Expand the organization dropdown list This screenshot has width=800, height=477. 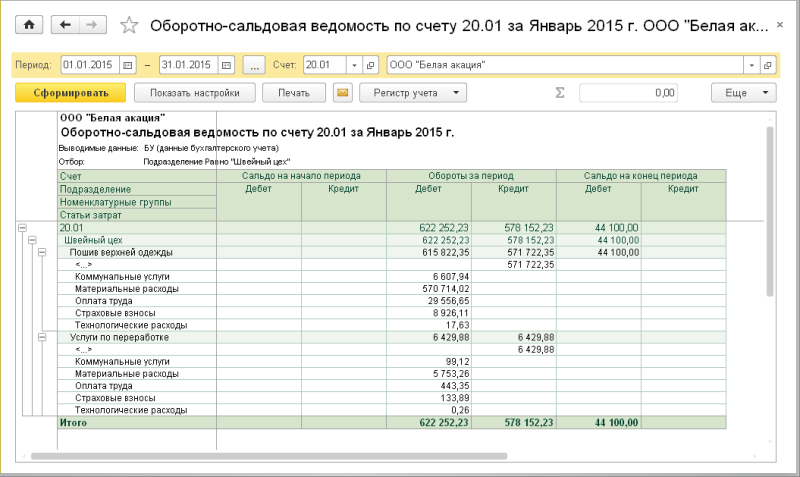click(x=752, y=65)
